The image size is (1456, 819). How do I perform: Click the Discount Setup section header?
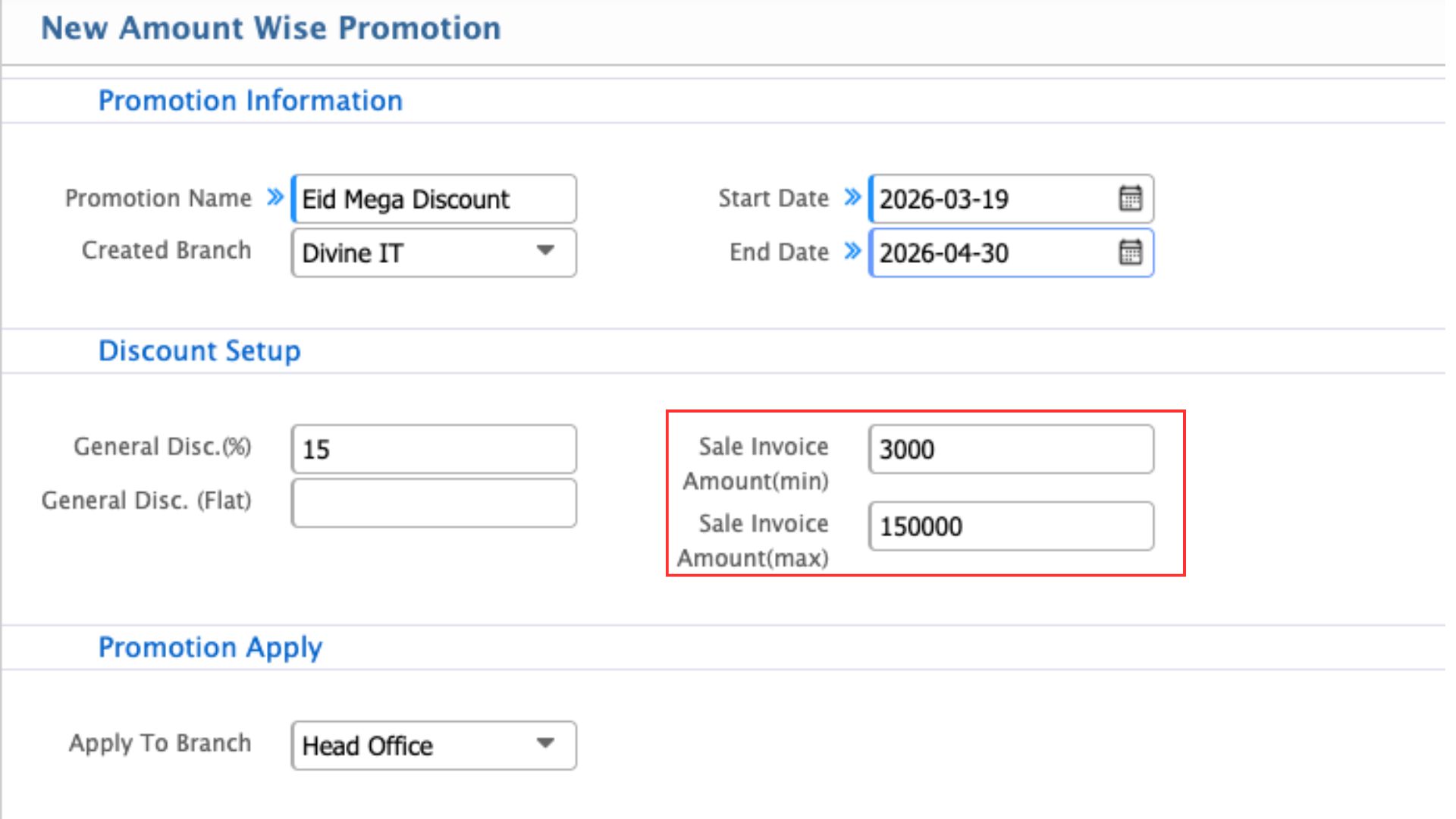[199, 351]
